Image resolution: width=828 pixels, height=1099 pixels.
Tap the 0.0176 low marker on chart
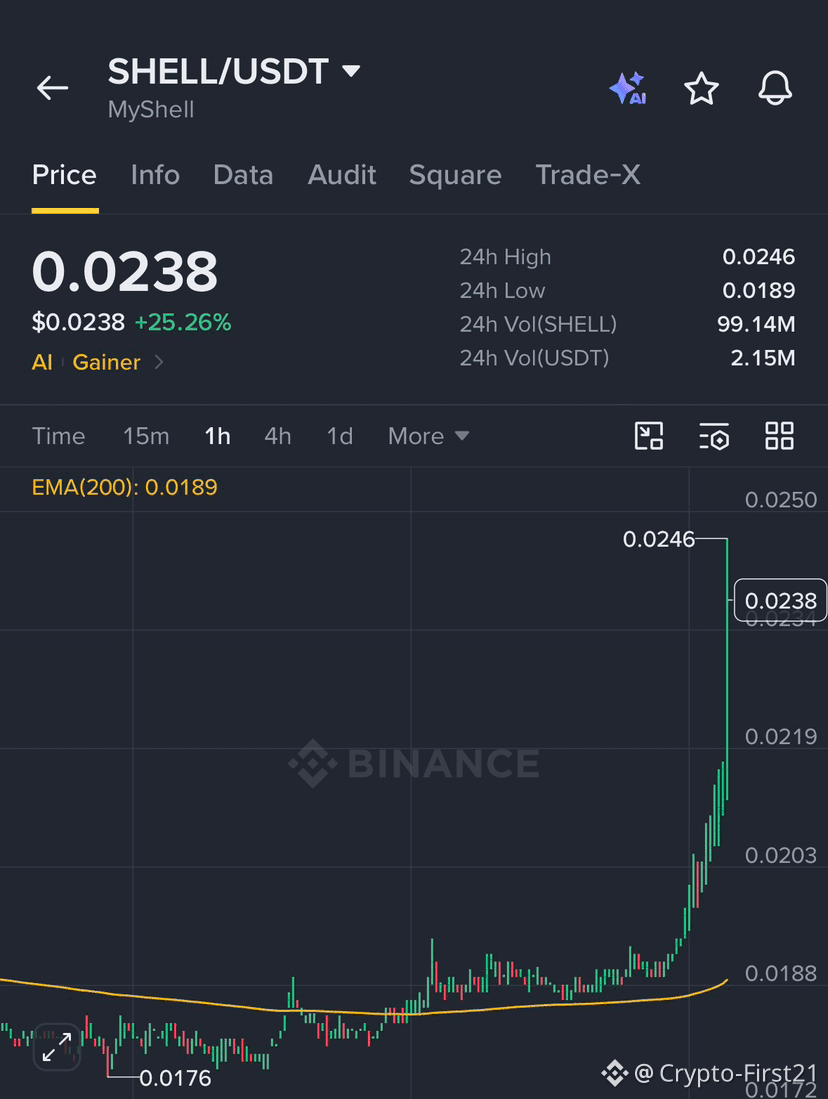tap(175, 1078)
